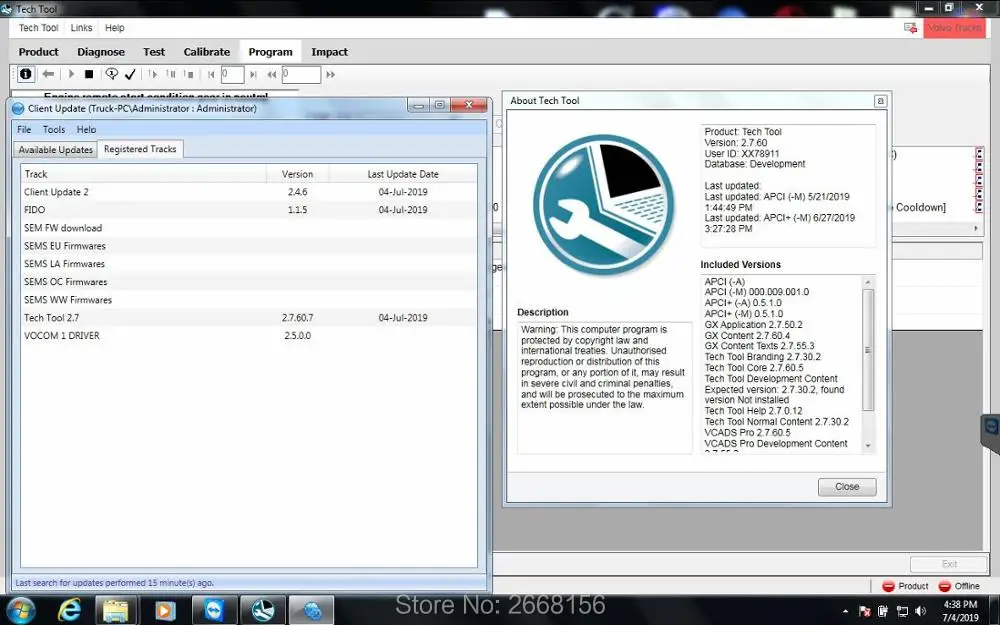Sort by Last Update Date column header
Image resolution: width=1000 pixels, height=625 pixels.
pos(402,174)
